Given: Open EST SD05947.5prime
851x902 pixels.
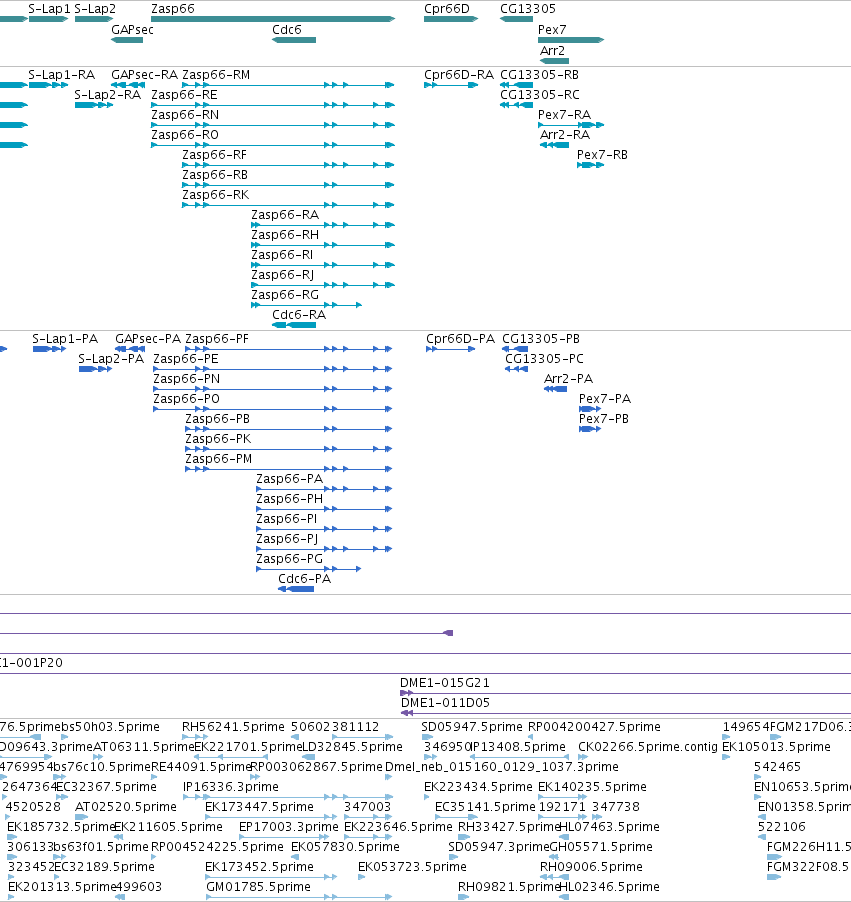Looking at the screenshot, I should 471,727.
